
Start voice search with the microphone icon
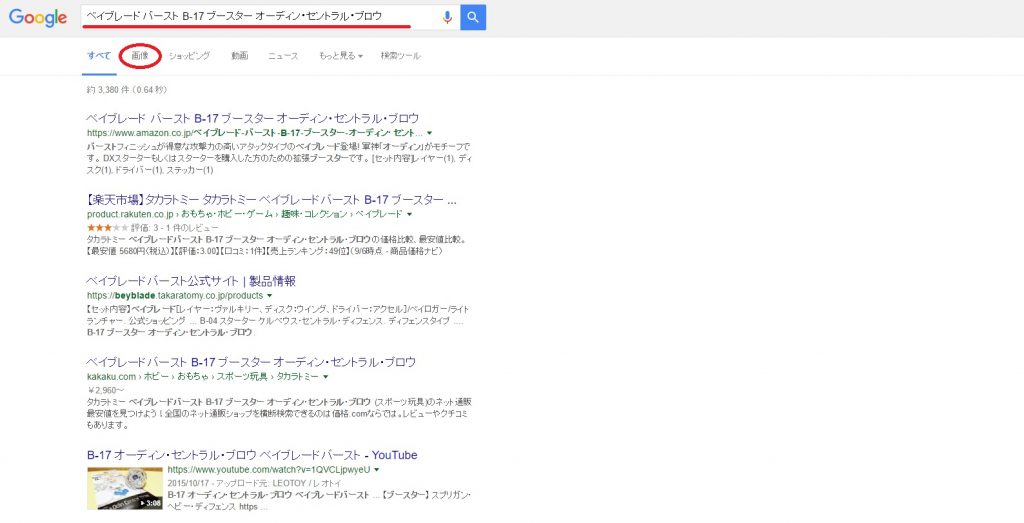447,18
